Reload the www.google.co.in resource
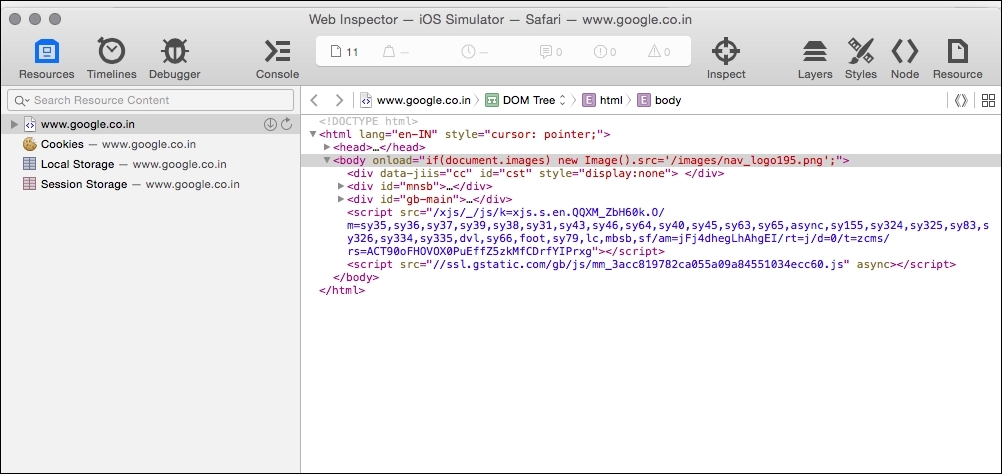This screenshot has width=1002, height=474. click(x=286, y=124)
